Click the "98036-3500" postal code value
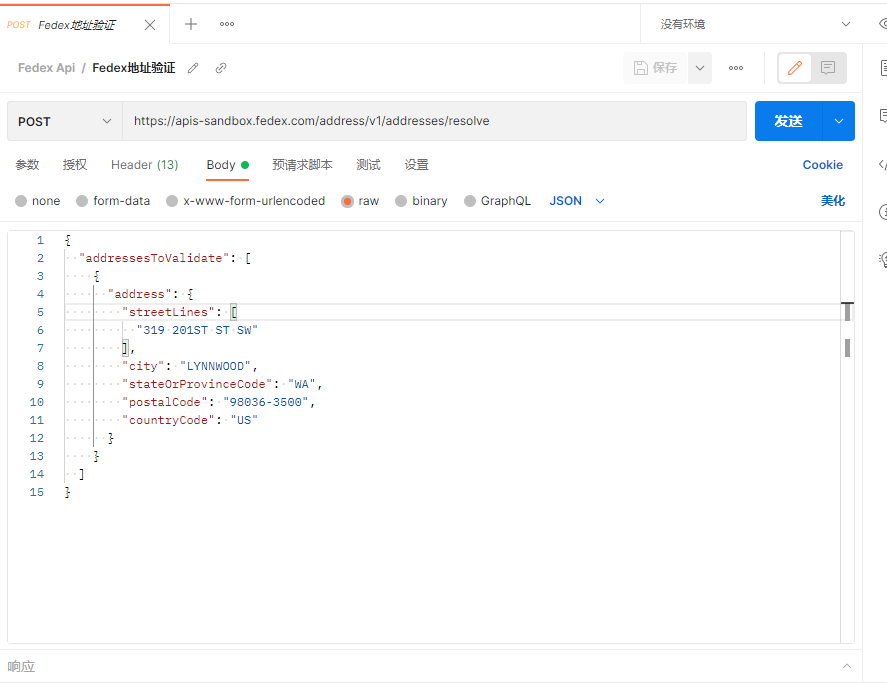The width and height of the screenshot is (887, 684). pos(265,402)
